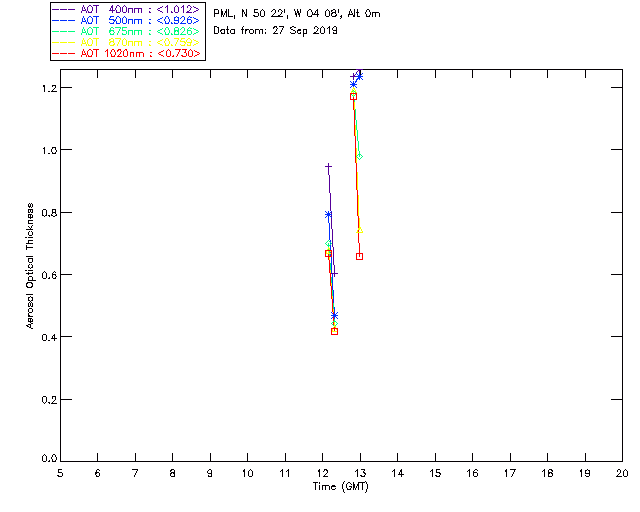Click the red square marker near 0.66 at 13h
Screen dimensions: 640x512
pos(360,256)
